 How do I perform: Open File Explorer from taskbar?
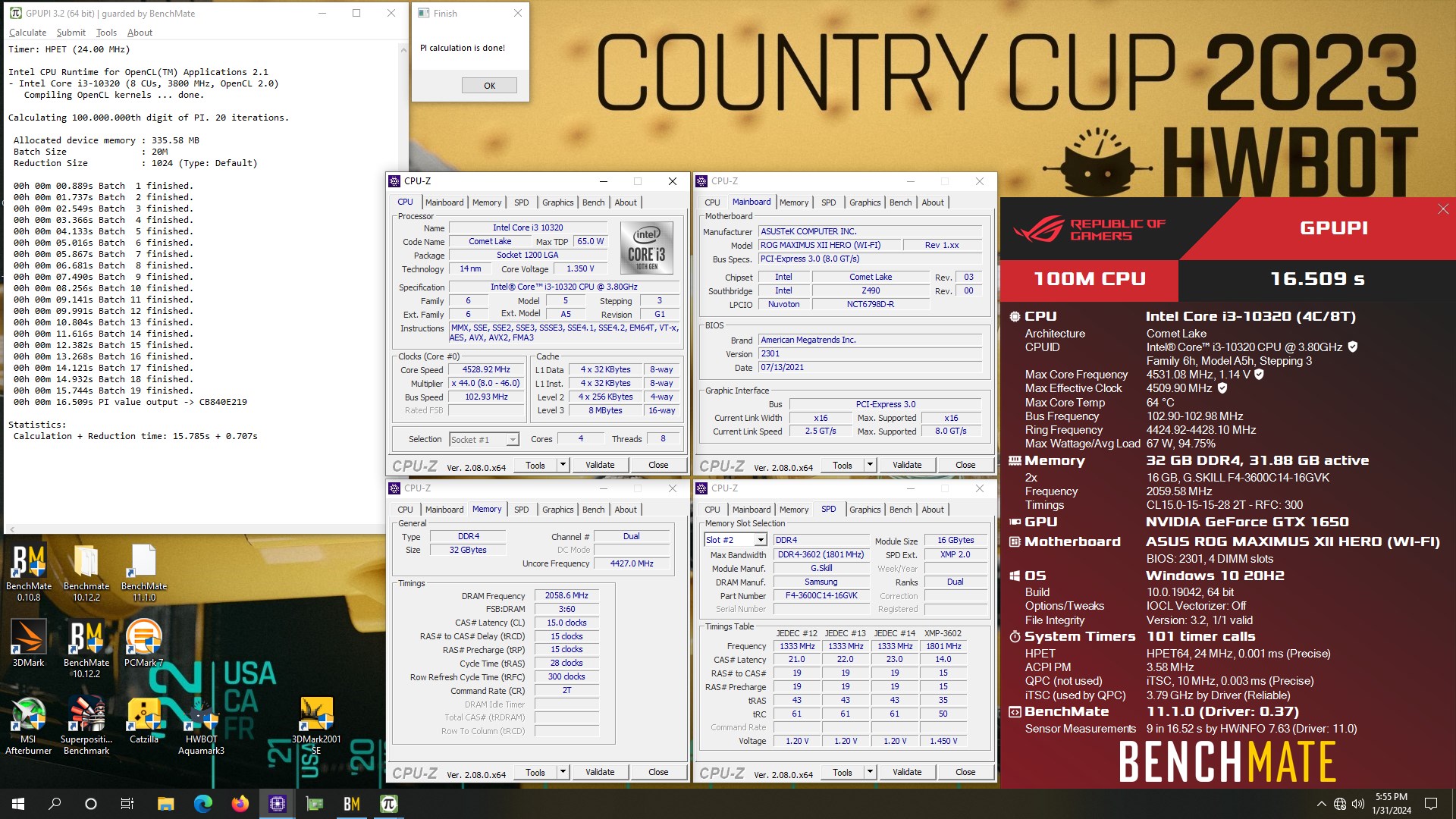point(165,804)
